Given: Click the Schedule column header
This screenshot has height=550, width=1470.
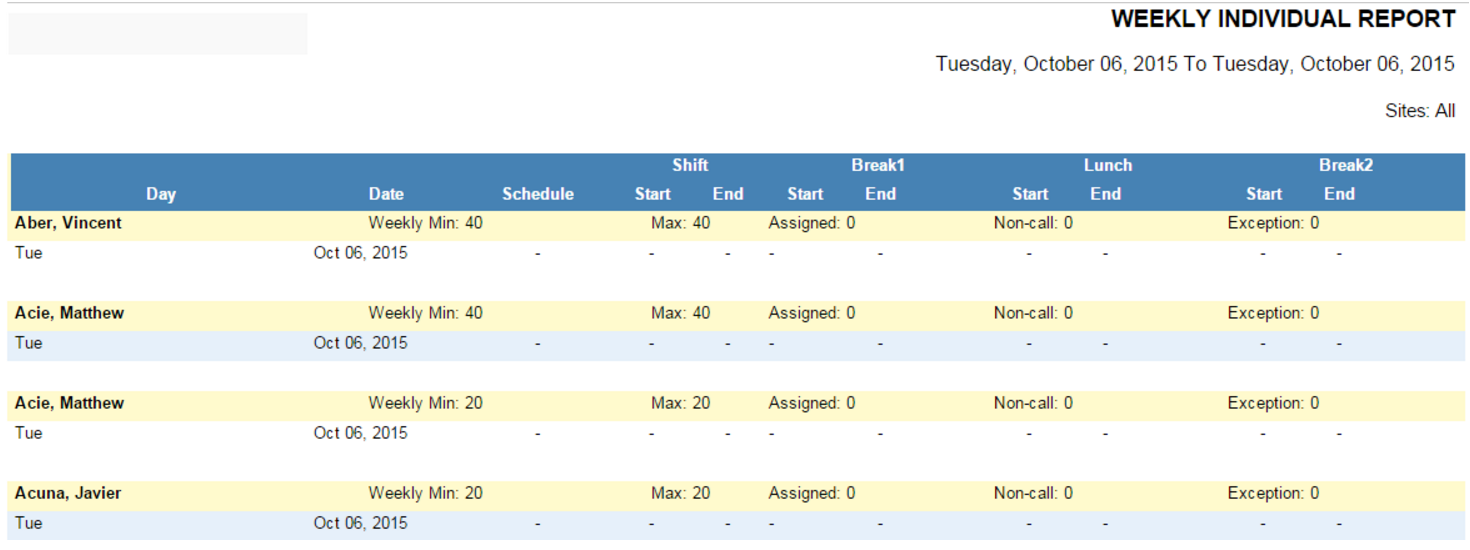Looking at the screenshot, I should [538, 194].
